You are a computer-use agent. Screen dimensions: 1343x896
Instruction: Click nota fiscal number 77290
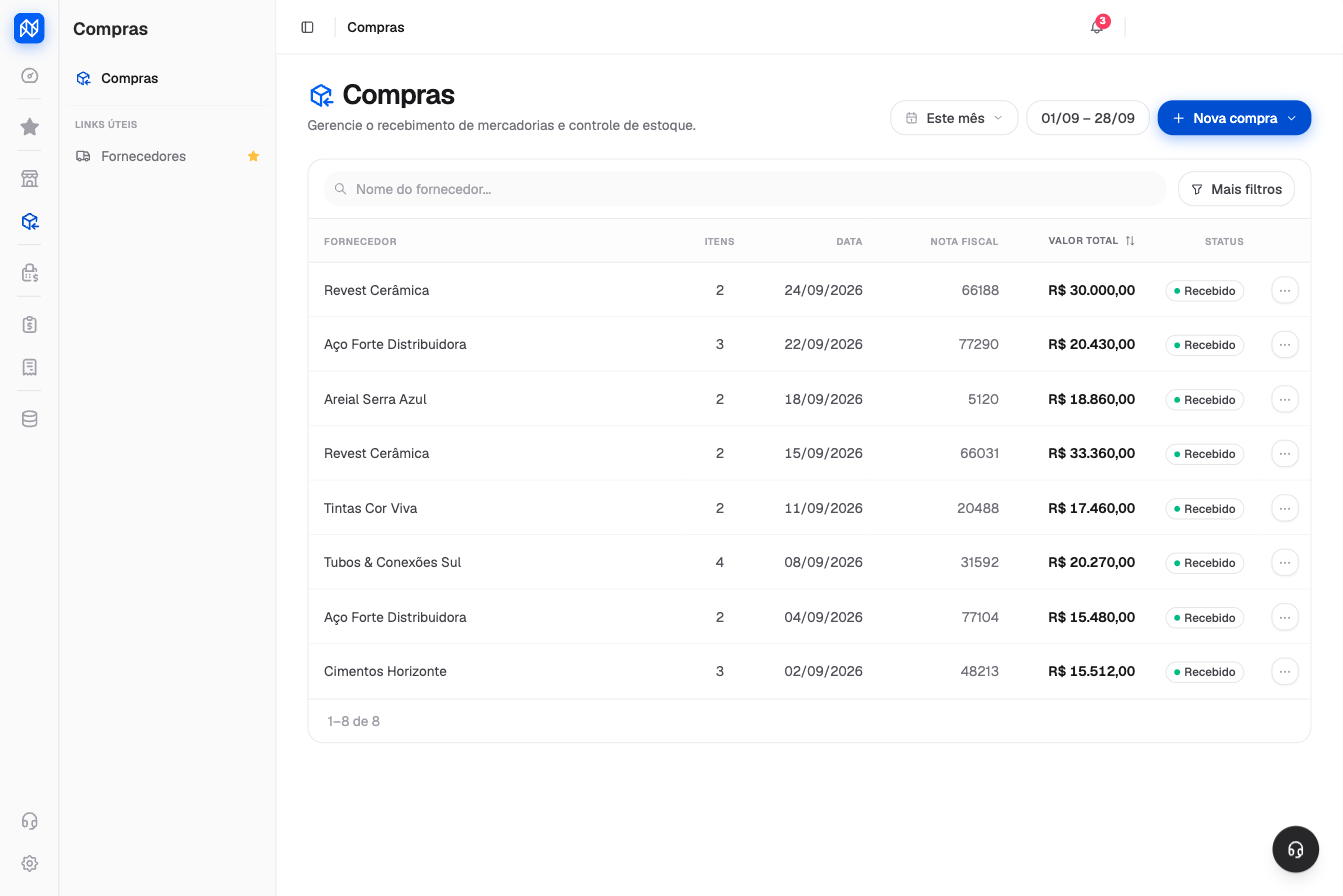[978, 344]
